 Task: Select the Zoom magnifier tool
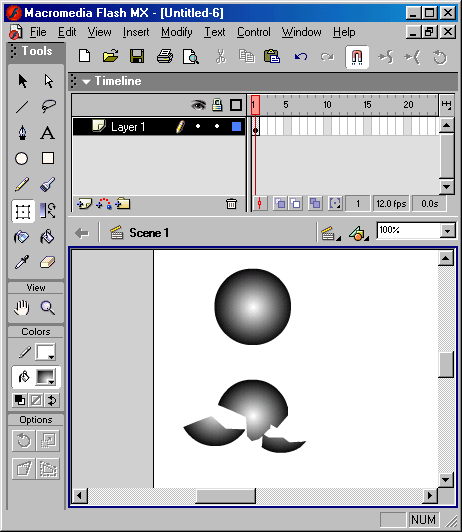[x=48, y=308]
